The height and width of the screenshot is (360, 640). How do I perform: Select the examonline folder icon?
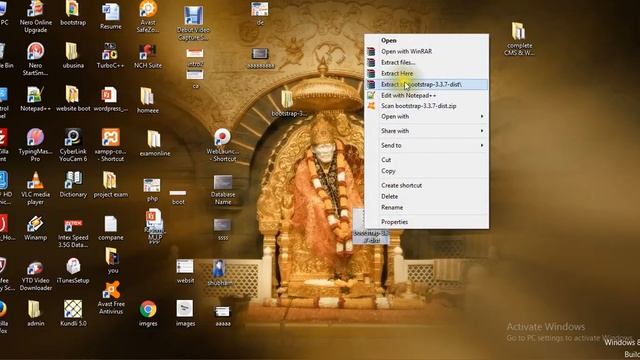point(154,143)
